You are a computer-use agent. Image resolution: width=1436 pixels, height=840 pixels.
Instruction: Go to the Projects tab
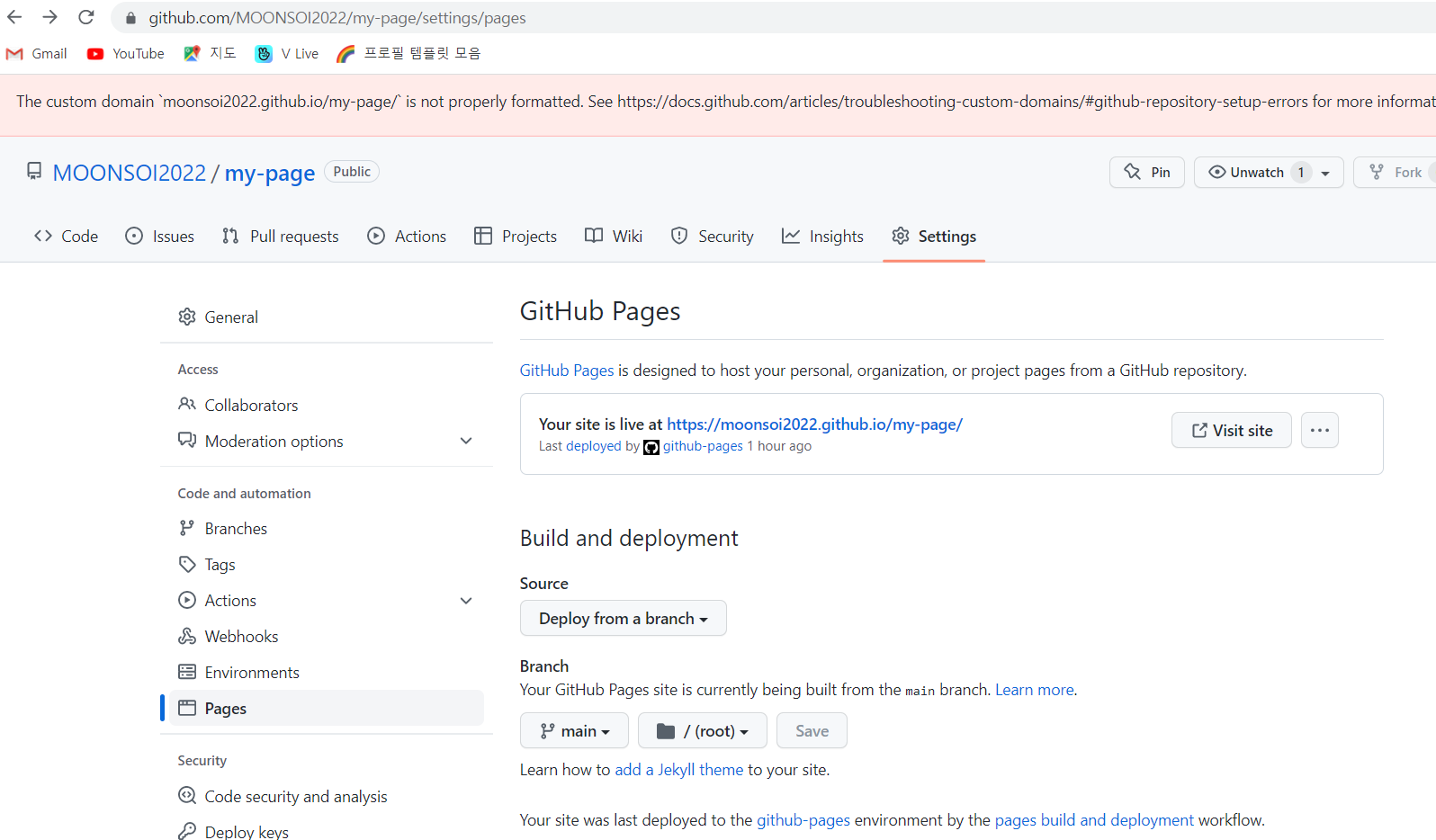516,237
